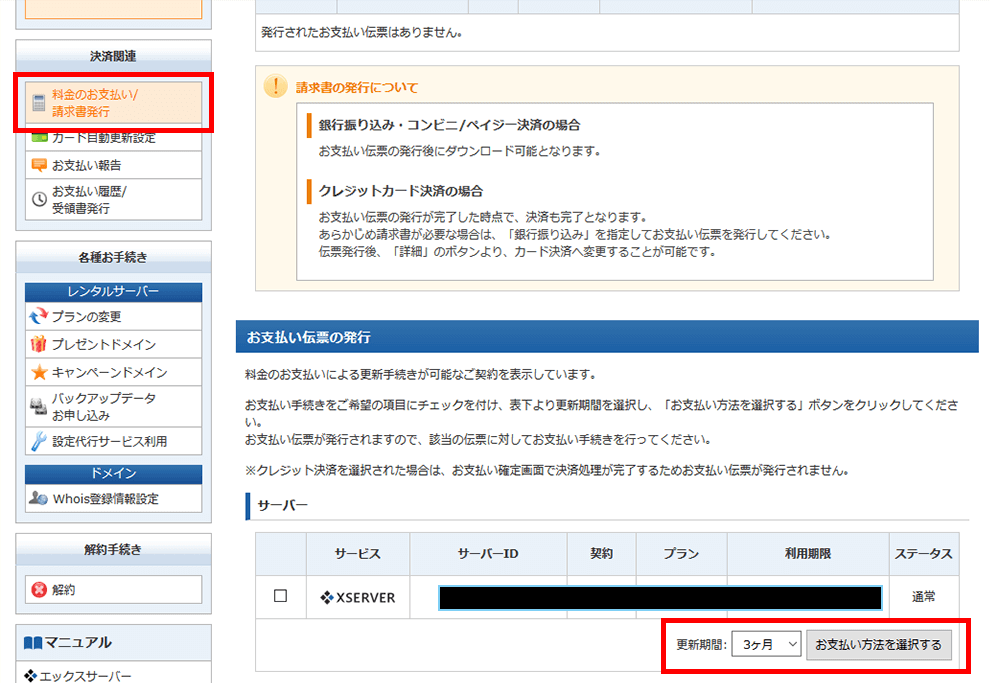Screen dimensions: 990x683
Task: Click the green card icon for カード自動更新設定
Action: (39, 137)
